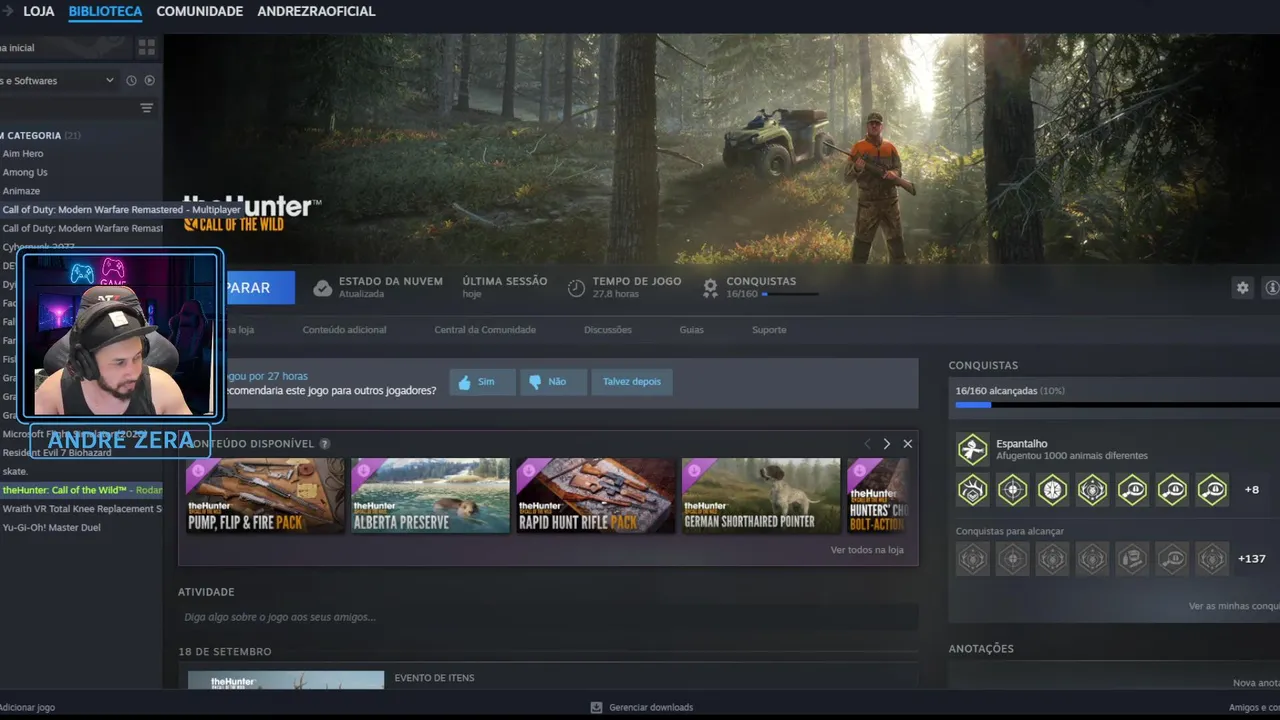
Task: Open the ANDREZRAOFICIAL profile menu
Action: pos(316,11)
